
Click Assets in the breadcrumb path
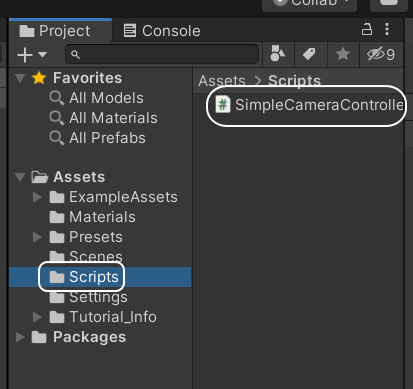click(222, 81)
